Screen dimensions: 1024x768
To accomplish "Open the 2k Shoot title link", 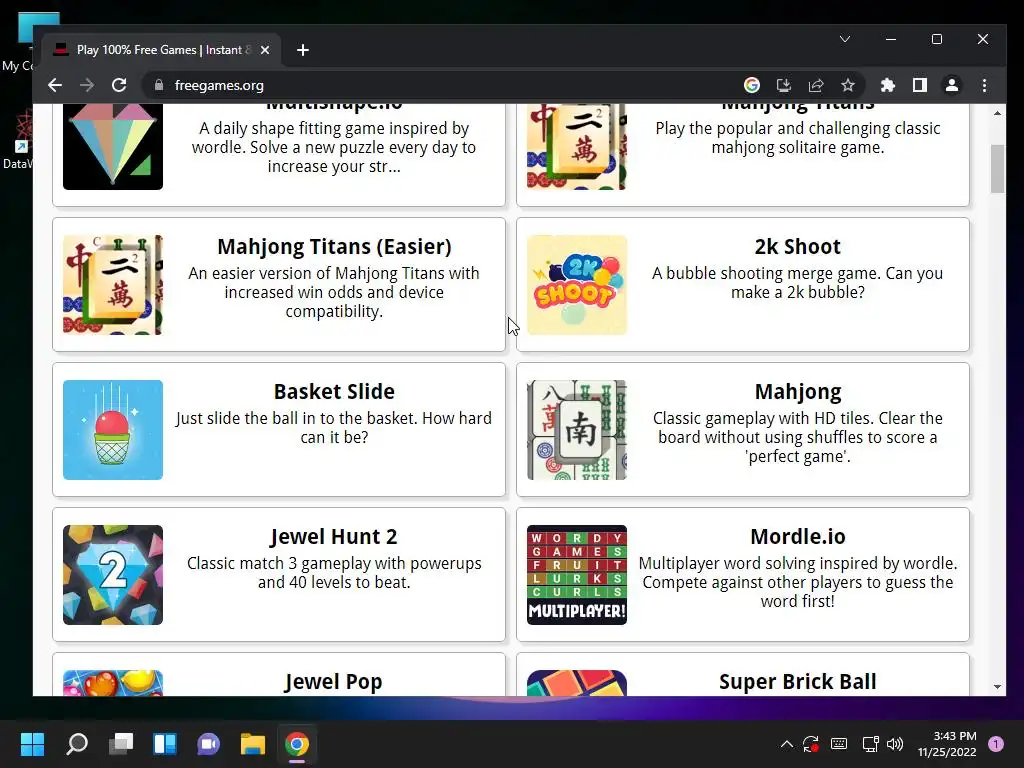I will pos(797,247).
